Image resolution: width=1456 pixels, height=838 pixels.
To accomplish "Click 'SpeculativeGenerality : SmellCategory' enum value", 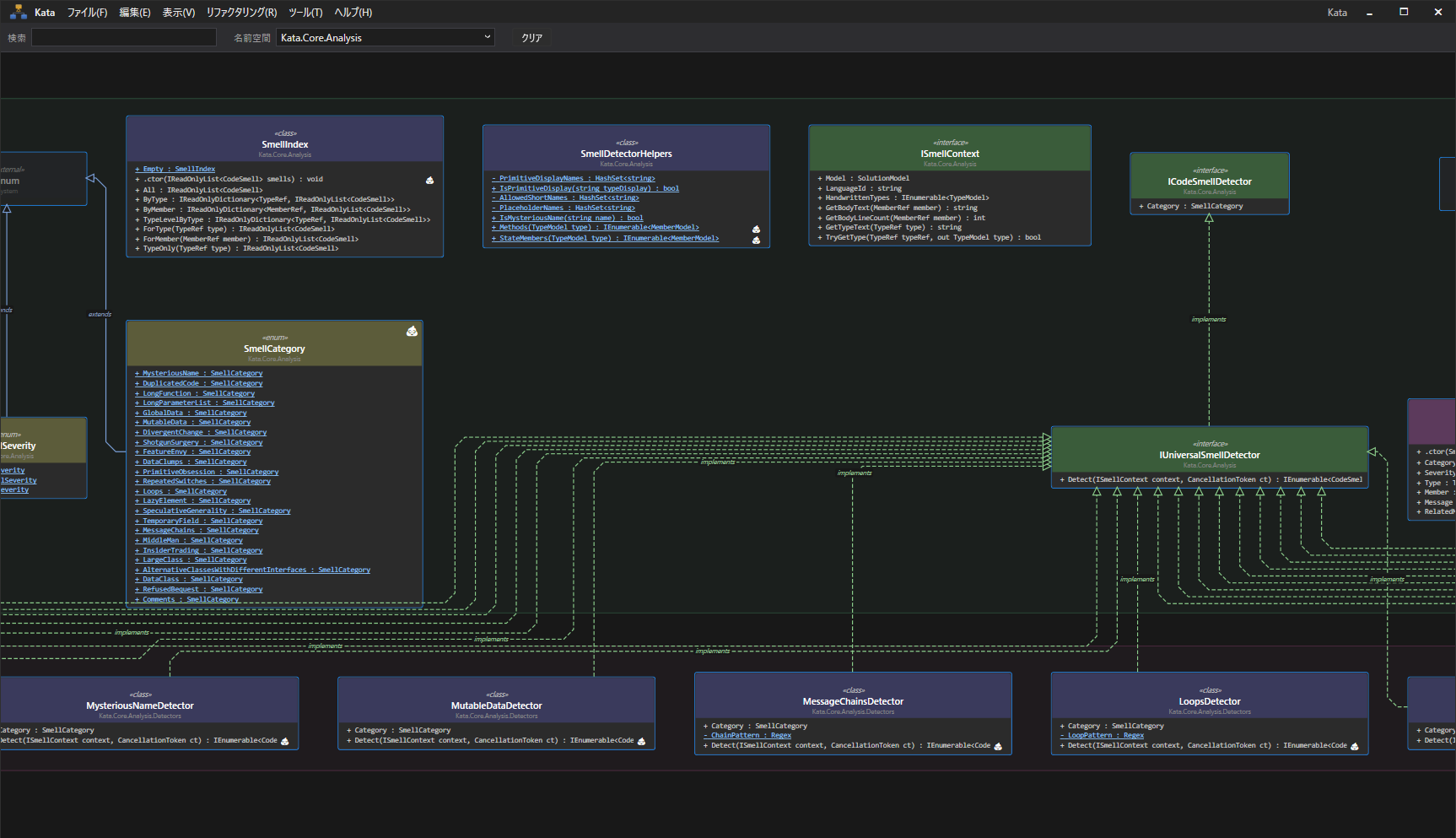I will [x=213, y=511].
